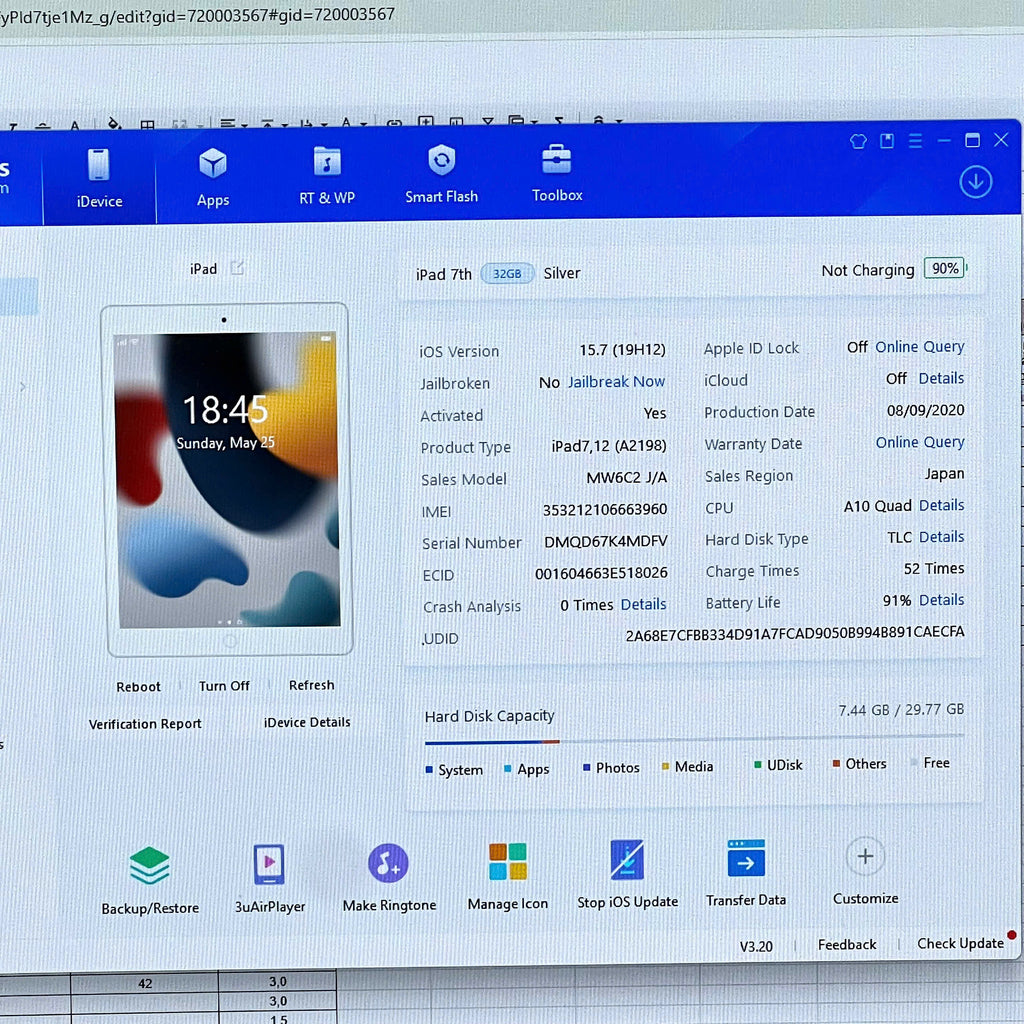1024x1024 pixels.
Task: Open the Make Ringtone tool
Action: click(x=388, y=863)
